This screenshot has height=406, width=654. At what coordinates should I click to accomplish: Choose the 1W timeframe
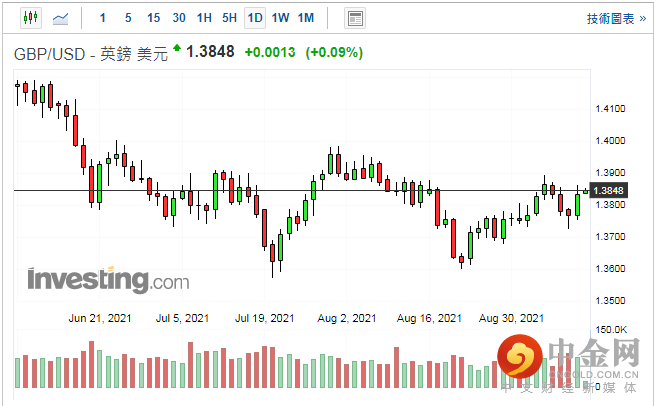(x=280, y=18)
